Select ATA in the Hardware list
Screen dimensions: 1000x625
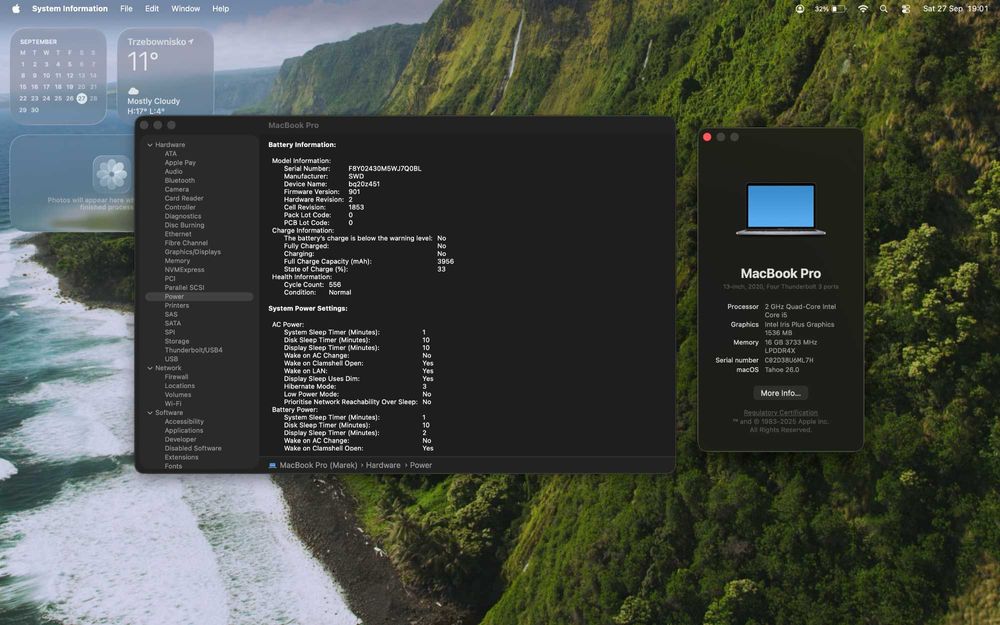click(x=170, y=154)
